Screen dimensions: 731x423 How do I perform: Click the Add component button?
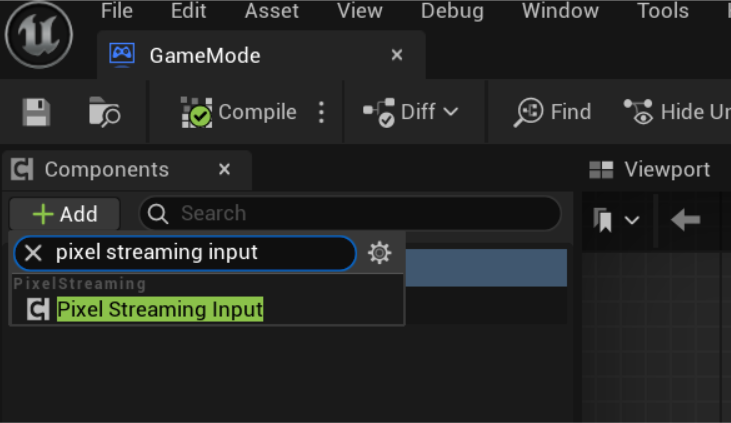click(x=65, y=214)
